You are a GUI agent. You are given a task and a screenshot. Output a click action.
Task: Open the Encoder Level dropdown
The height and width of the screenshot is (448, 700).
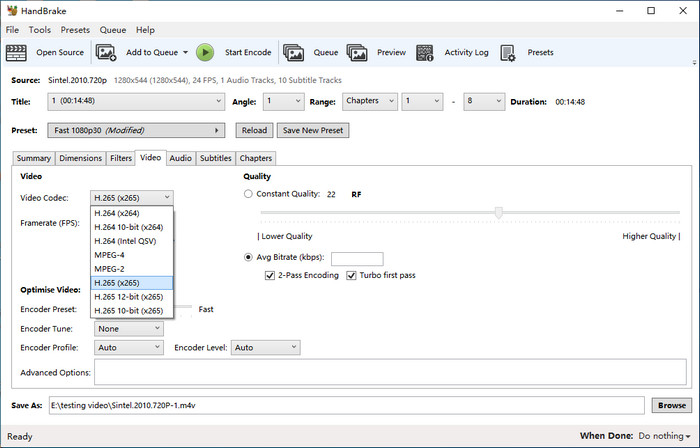click(x=265, y=348)
